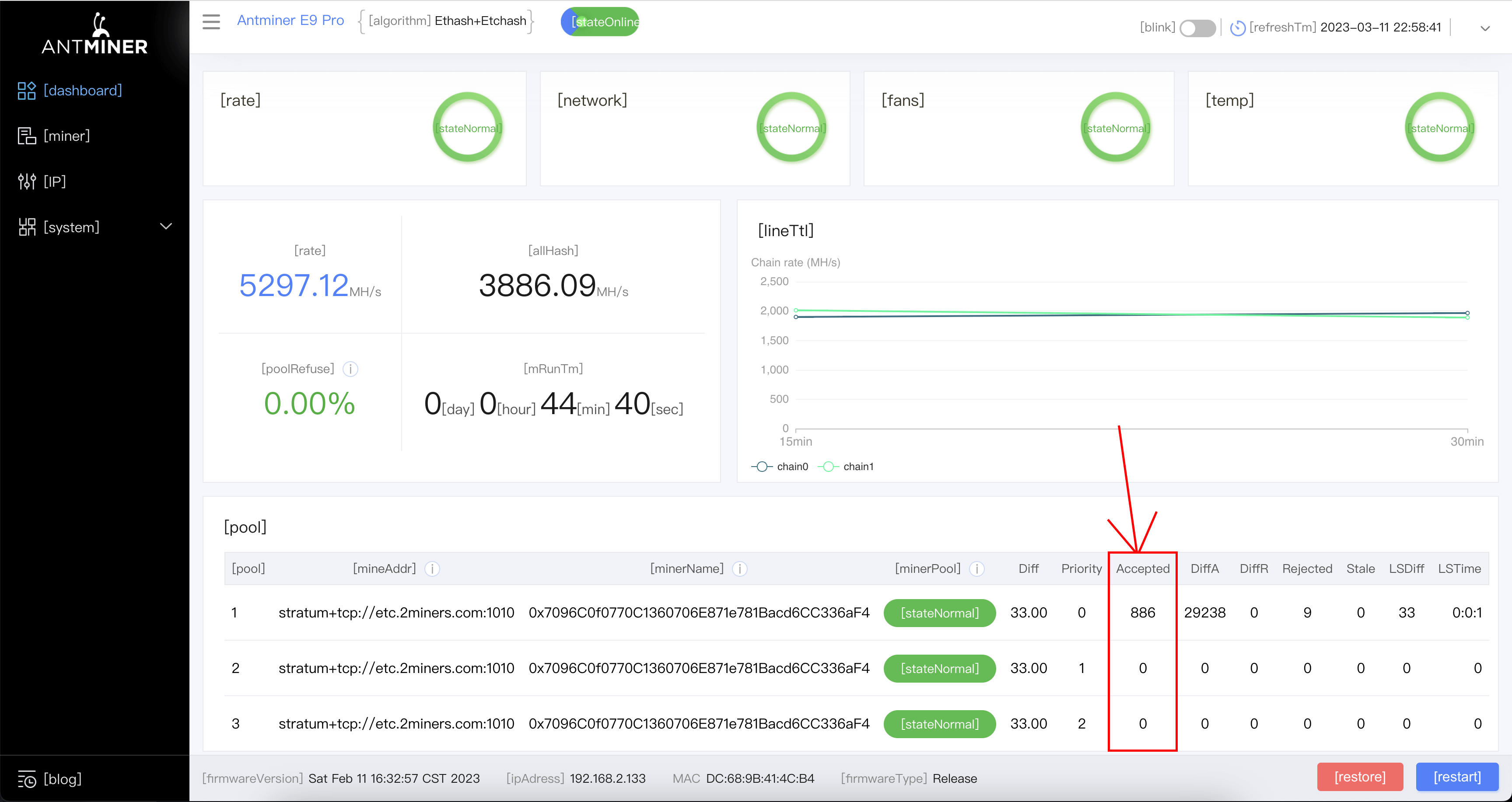
Task: Click the poolRefuse info icon
Action: (x=350, y=369)
